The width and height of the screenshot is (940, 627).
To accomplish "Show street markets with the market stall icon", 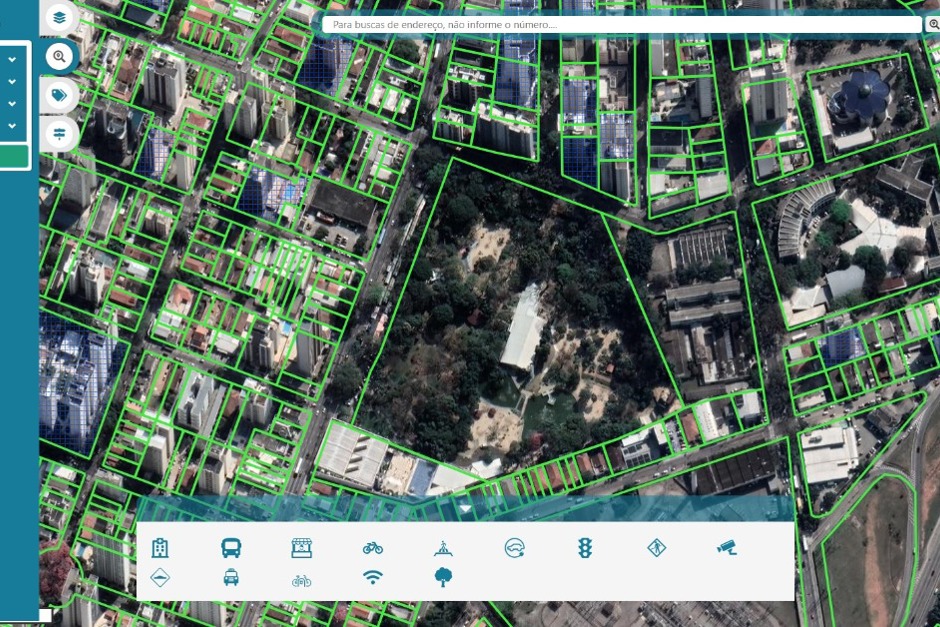I will (302, 548).
